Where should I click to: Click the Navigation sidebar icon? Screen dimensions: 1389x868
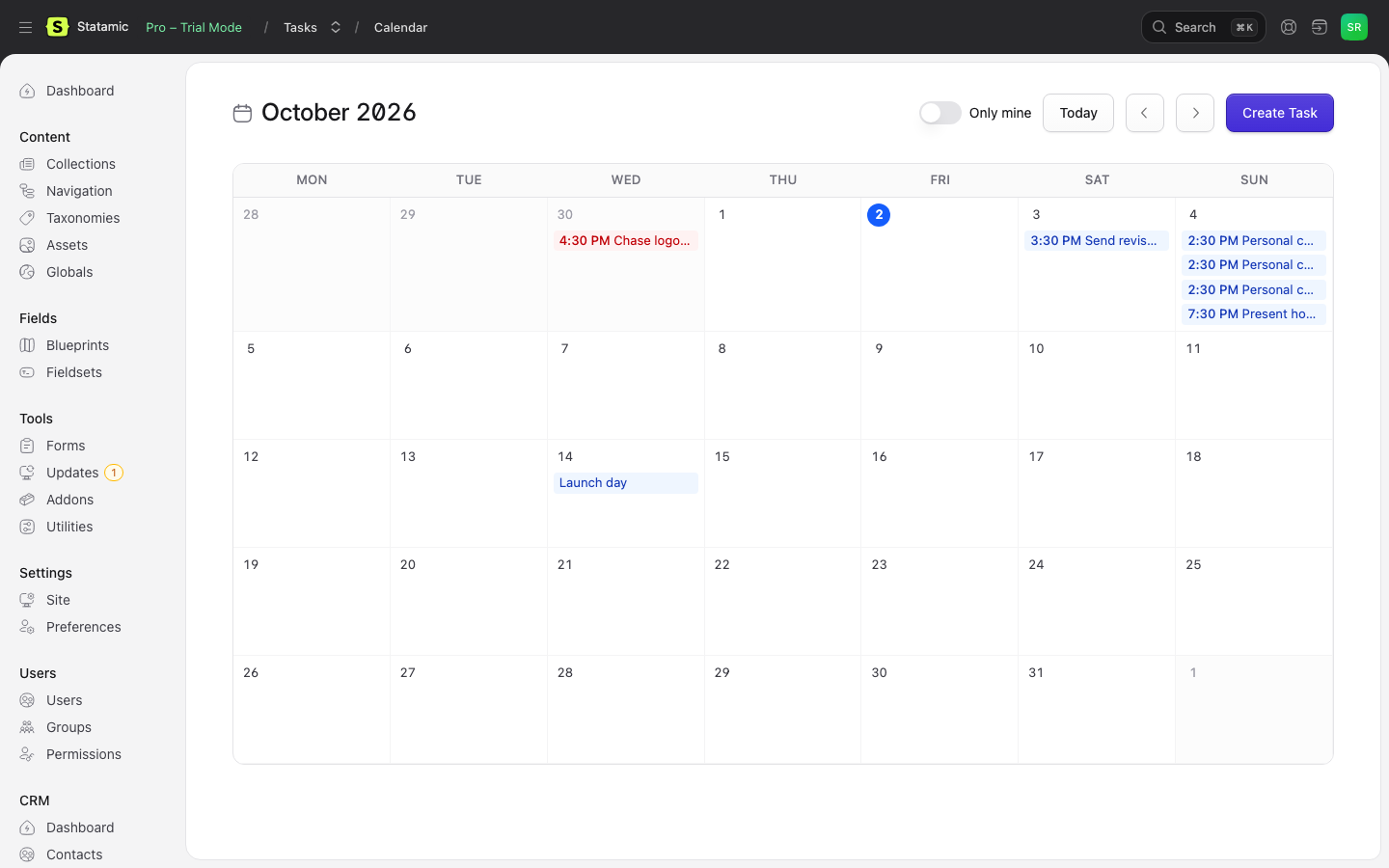click(x=27, y=191)
